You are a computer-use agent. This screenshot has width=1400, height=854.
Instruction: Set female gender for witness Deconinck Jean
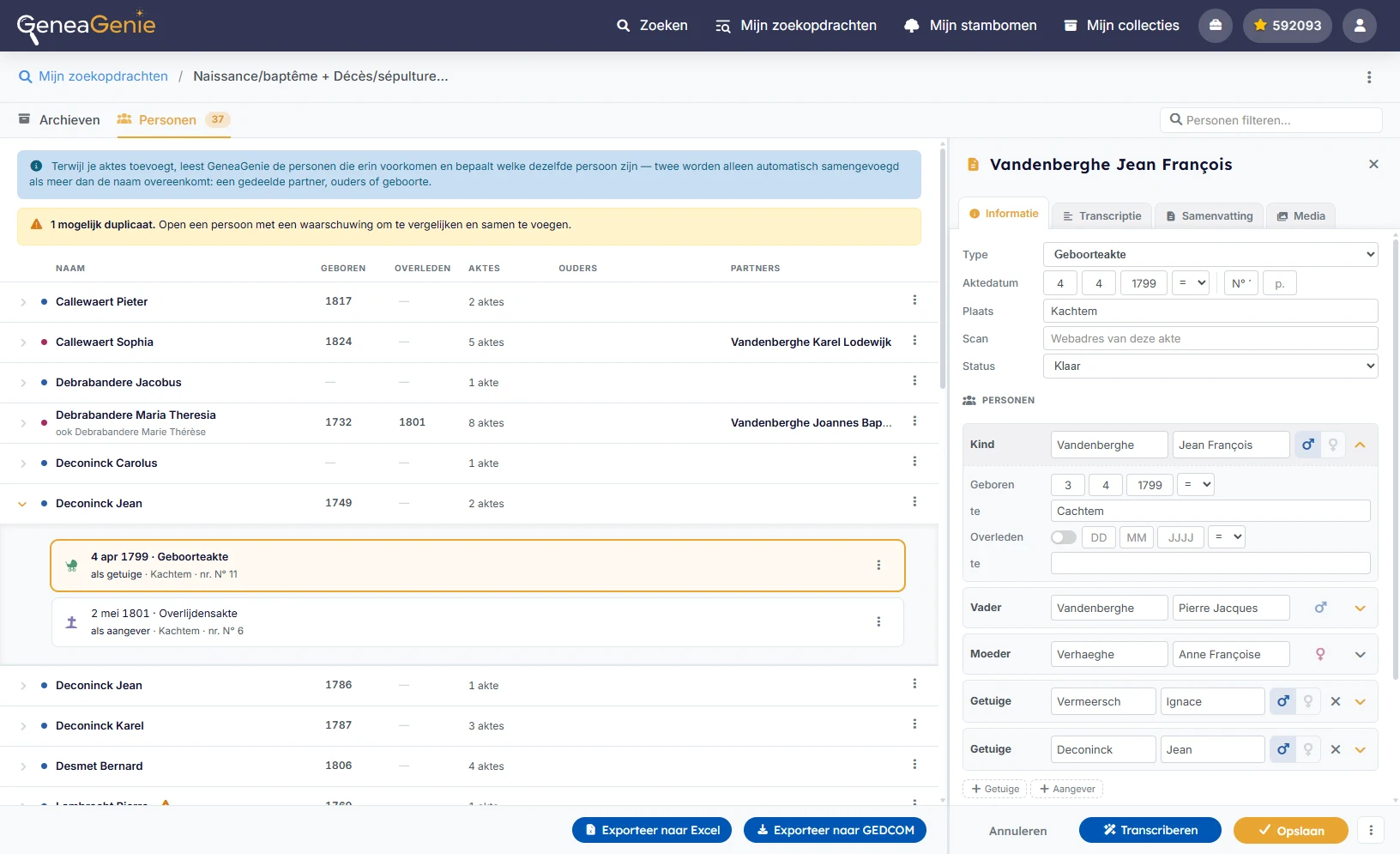1308,749
